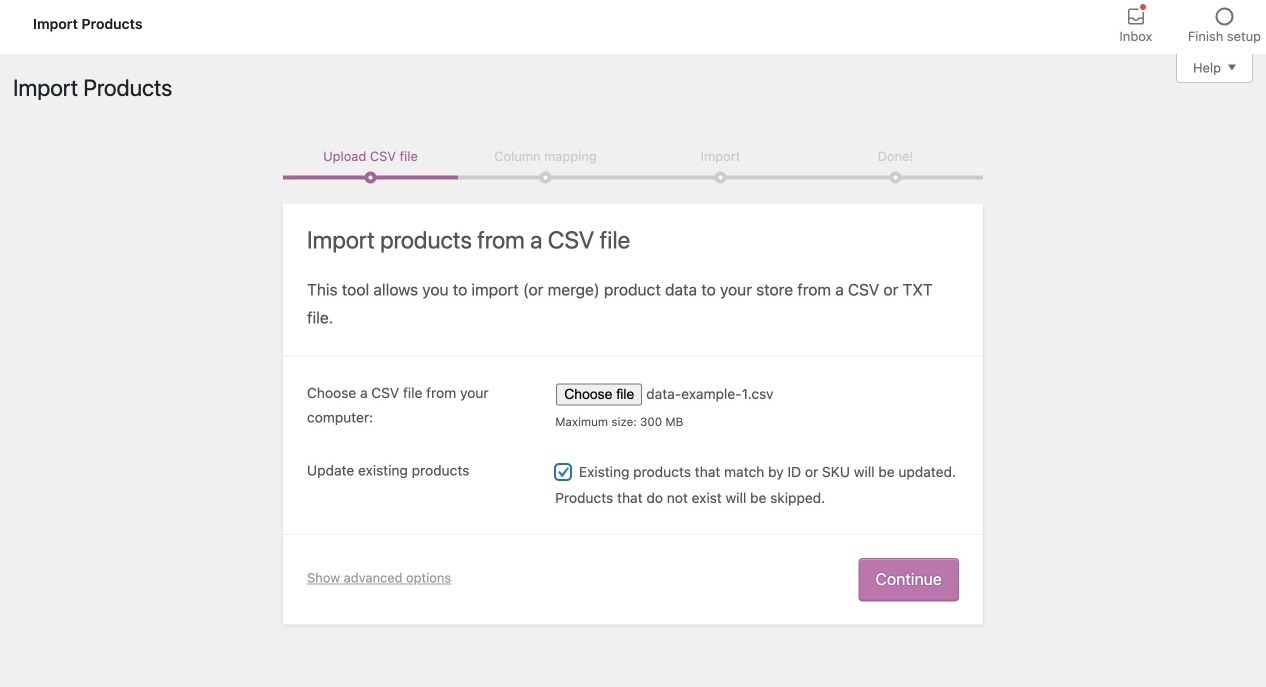
Task: Select the Done! step label
Action: (895, 156)
